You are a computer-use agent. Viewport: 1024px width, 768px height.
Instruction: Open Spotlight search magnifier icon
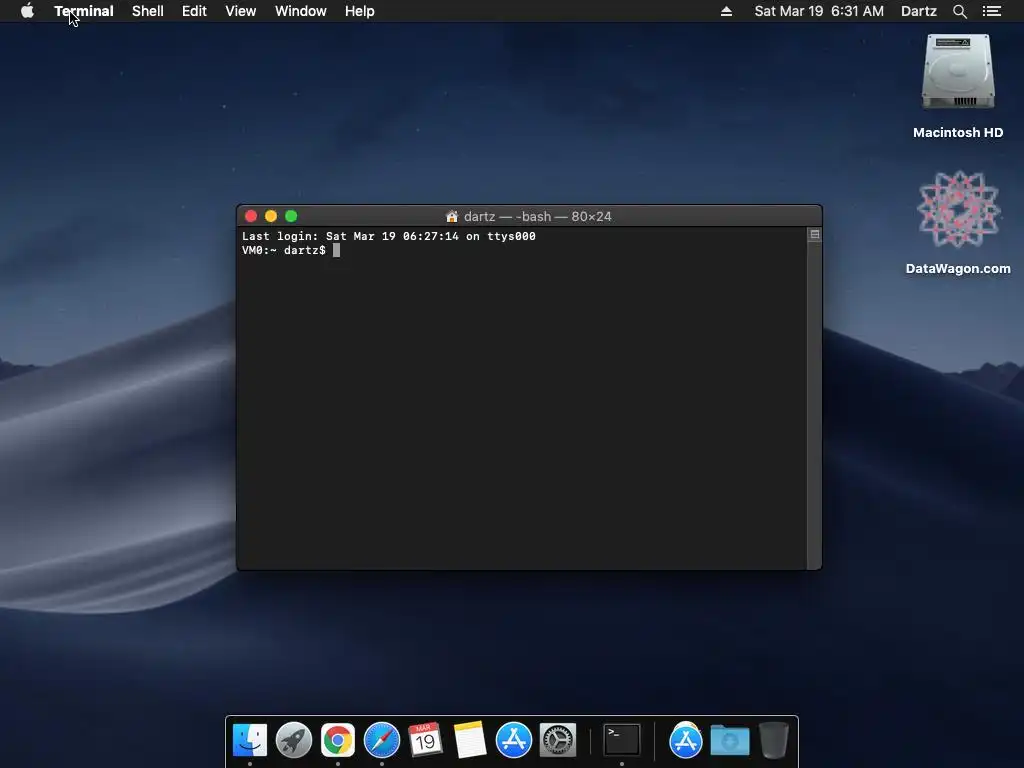click(x=959, y=11)
